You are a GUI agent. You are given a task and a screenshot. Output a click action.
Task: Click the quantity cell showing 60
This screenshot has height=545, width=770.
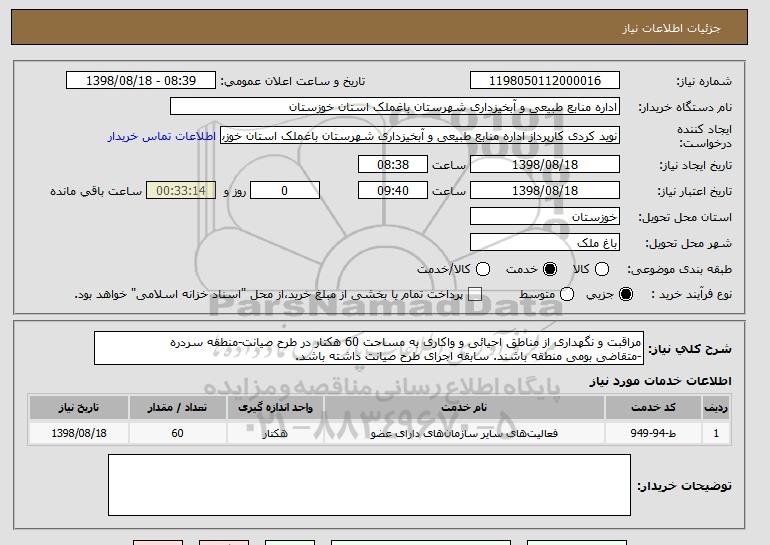pyautogui.click(x=177, y=433)
